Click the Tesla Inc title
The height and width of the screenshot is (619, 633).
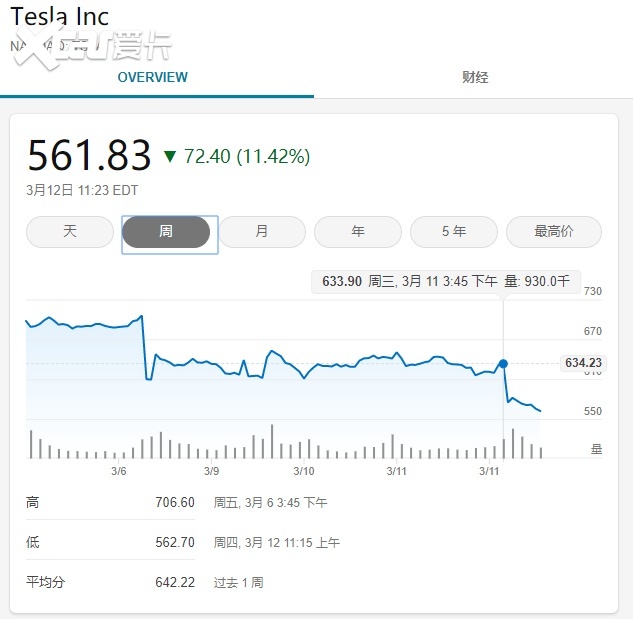[x=59, y=16]
